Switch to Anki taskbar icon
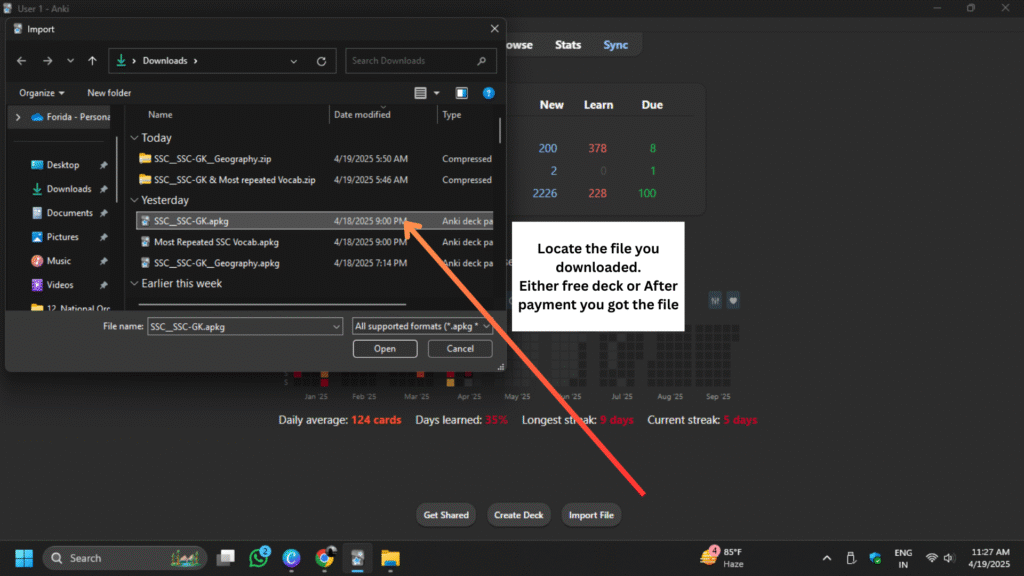1024x576 pixels. tap(357, 558)
